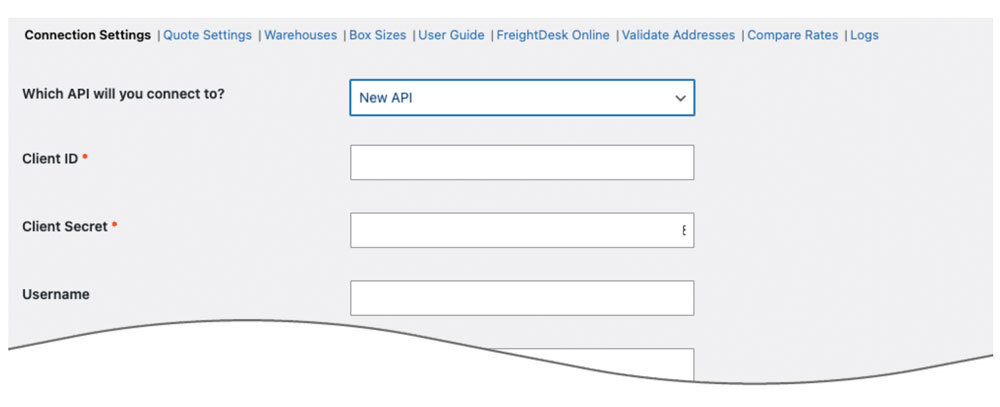Image resolution: width=1000 pixels, height=407 pixels.
Task: Click the Client ID label text
Action: coord(50,158)
